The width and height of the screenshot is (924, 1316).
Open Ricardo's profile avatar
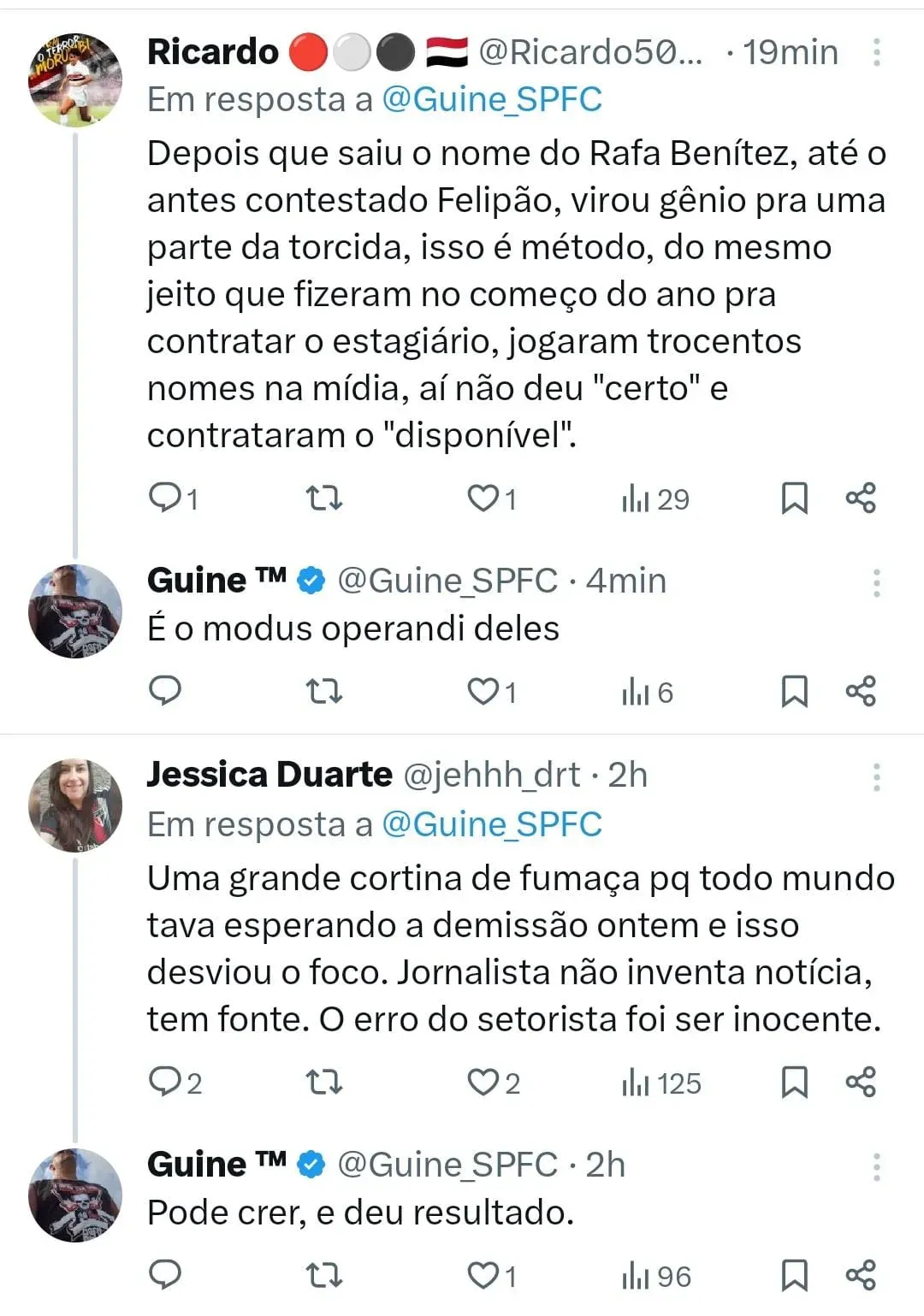coord(75,80)
